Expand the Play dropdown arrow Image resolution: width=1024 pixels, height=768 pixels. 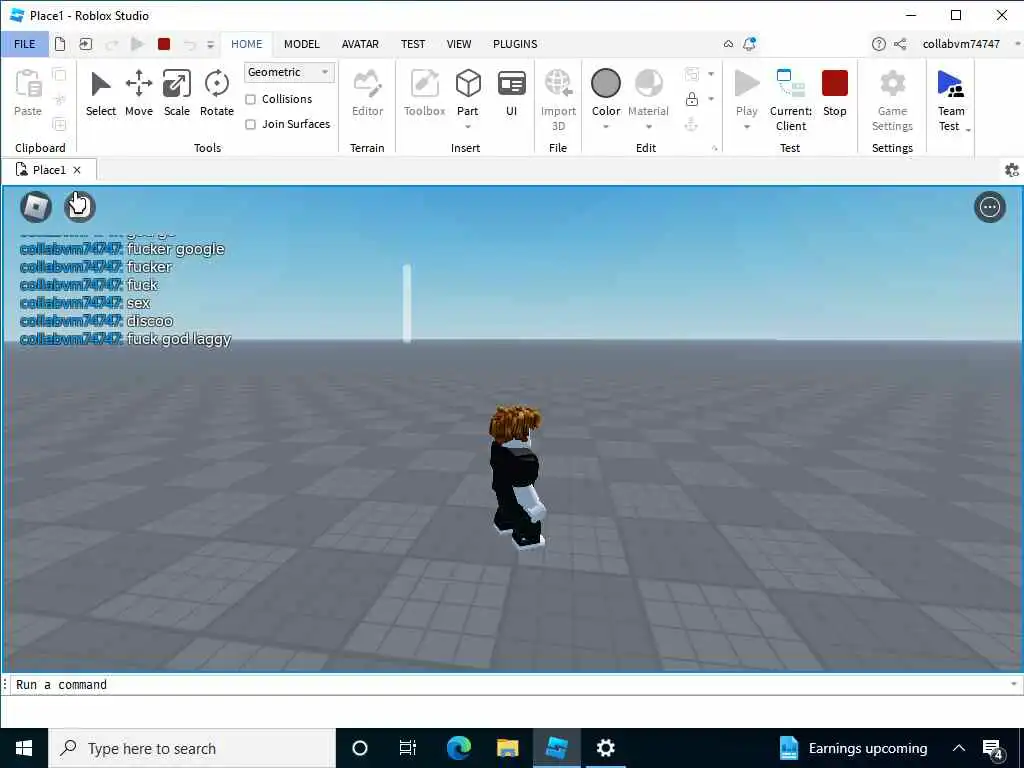(x=746, y=127)
